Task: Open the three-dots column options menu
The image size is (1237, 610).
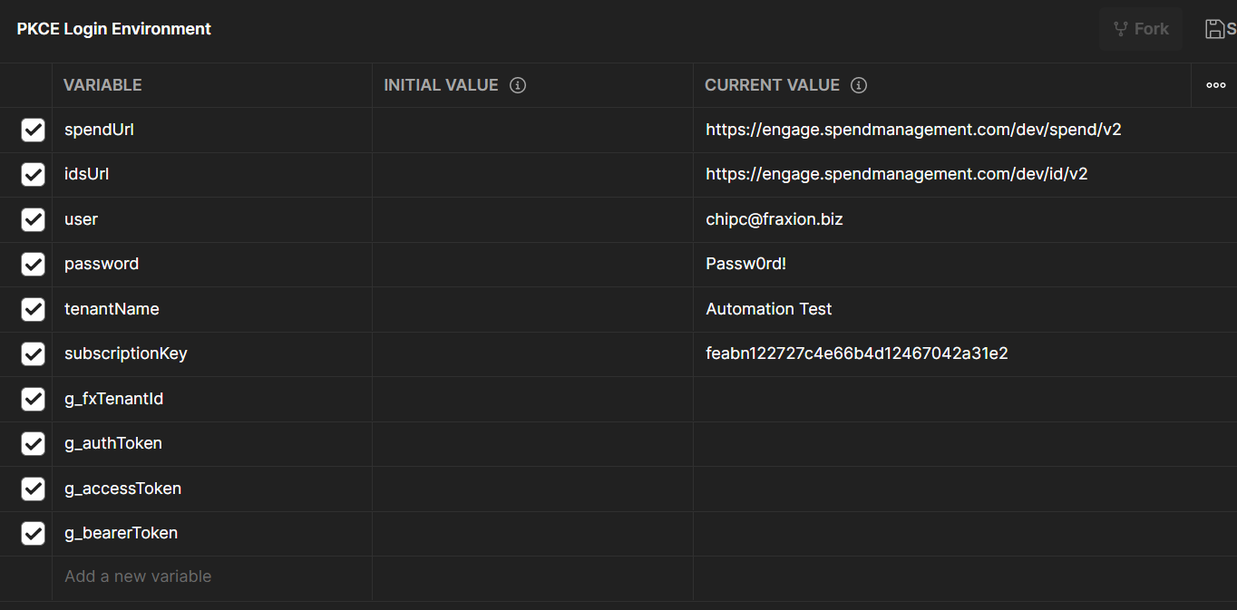Action: click(1215, 86)
